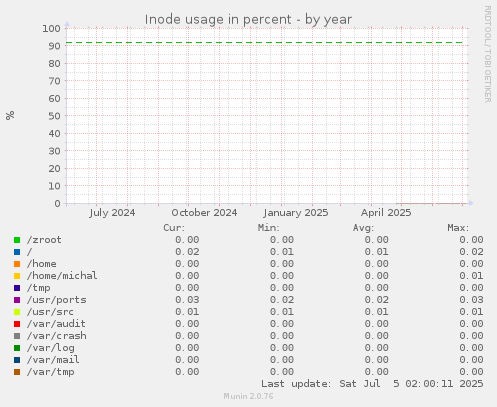Click the /home/michal yellow legend swatch
This screenshot has height=407, width=497.
[17, 276]
